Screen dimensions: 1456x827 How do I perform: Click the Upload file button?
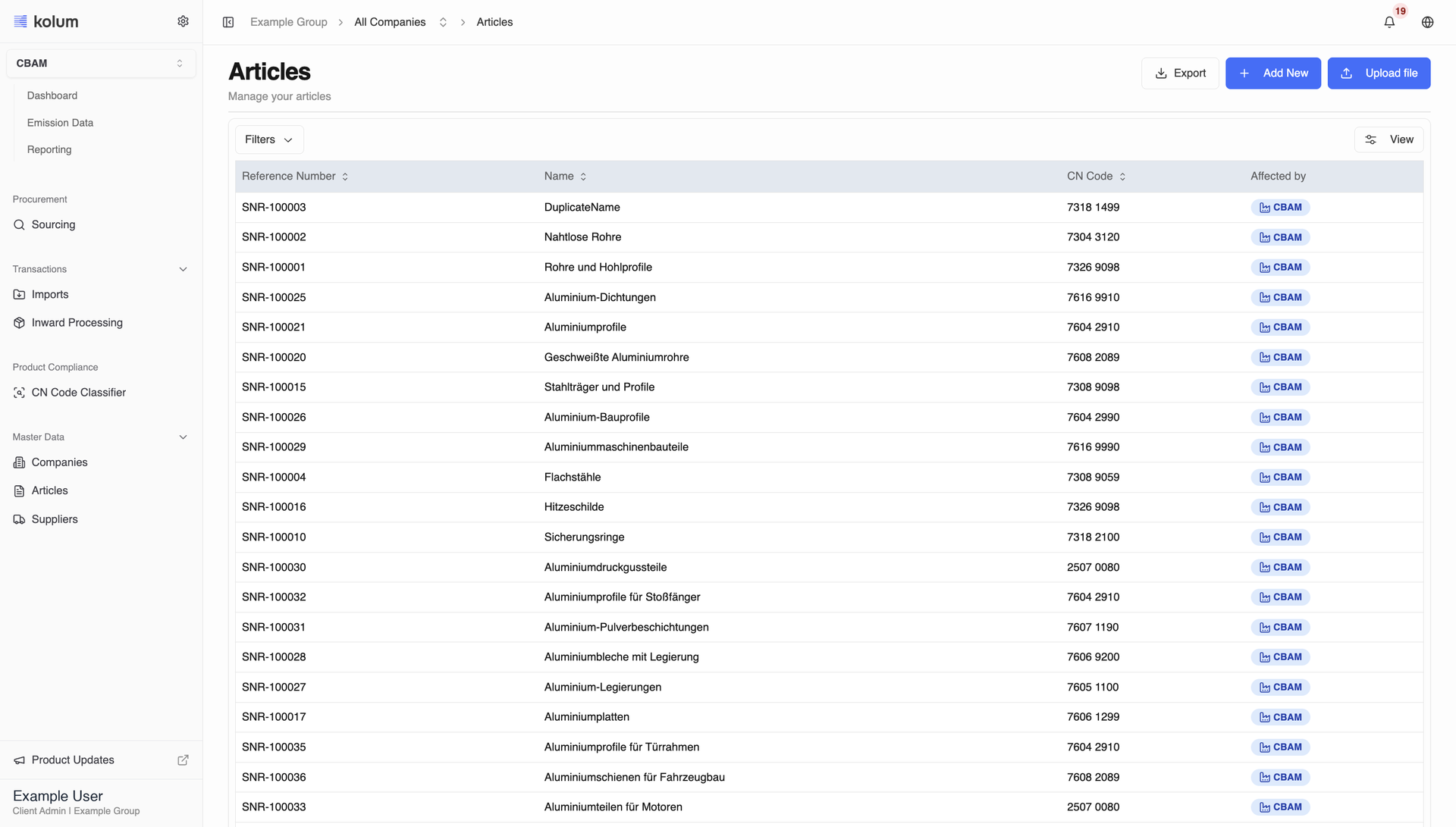pos(1379,73)
